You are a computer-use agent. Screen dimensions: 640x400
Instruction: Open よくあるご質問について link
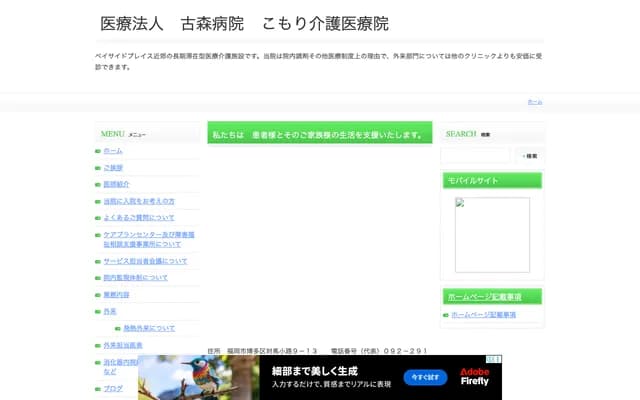(138, 217)
